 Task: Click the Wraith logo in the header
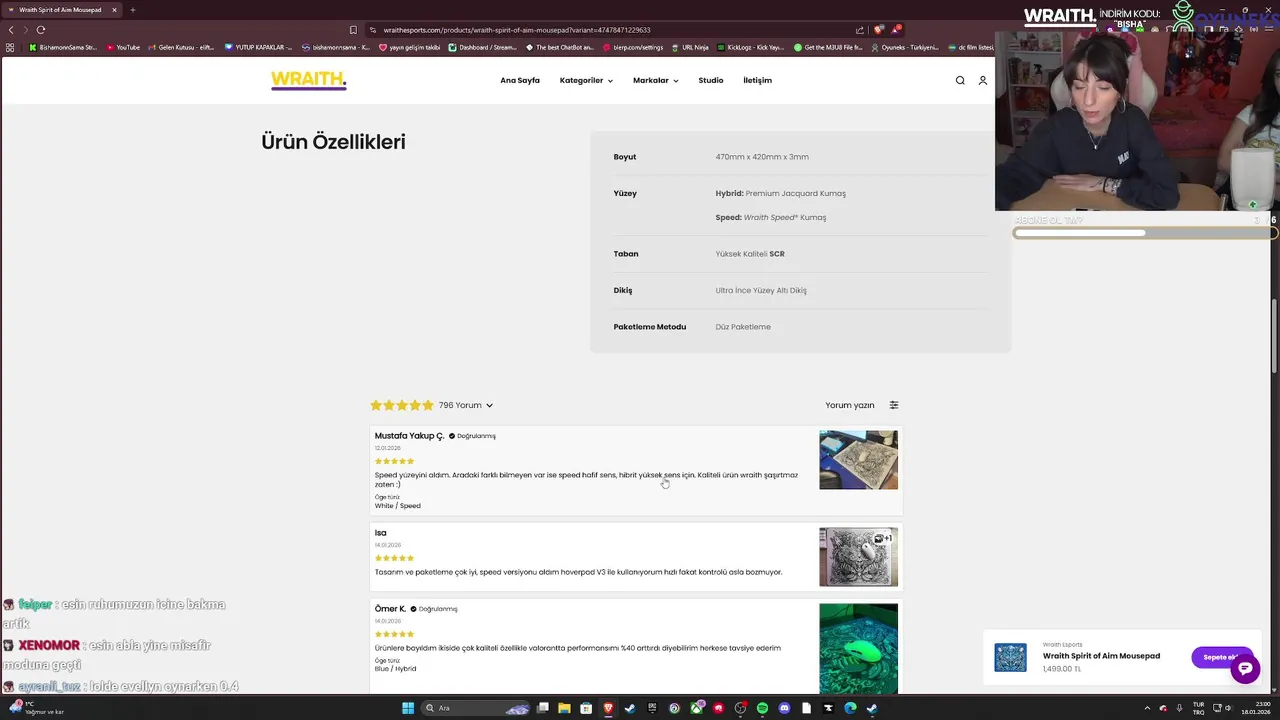coord(308,80)
